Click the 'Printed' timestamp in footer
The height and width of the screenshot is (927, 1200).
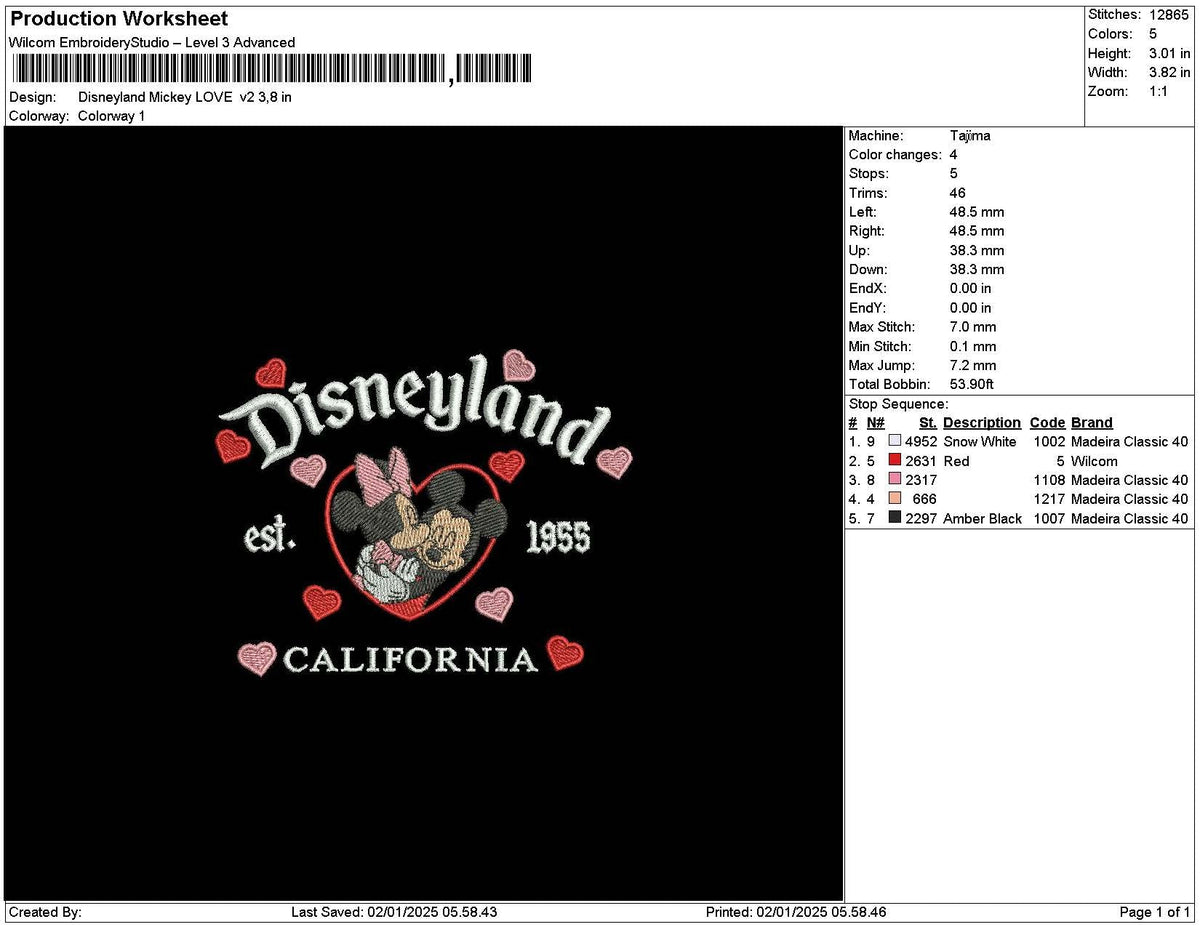tap(796, 912)
